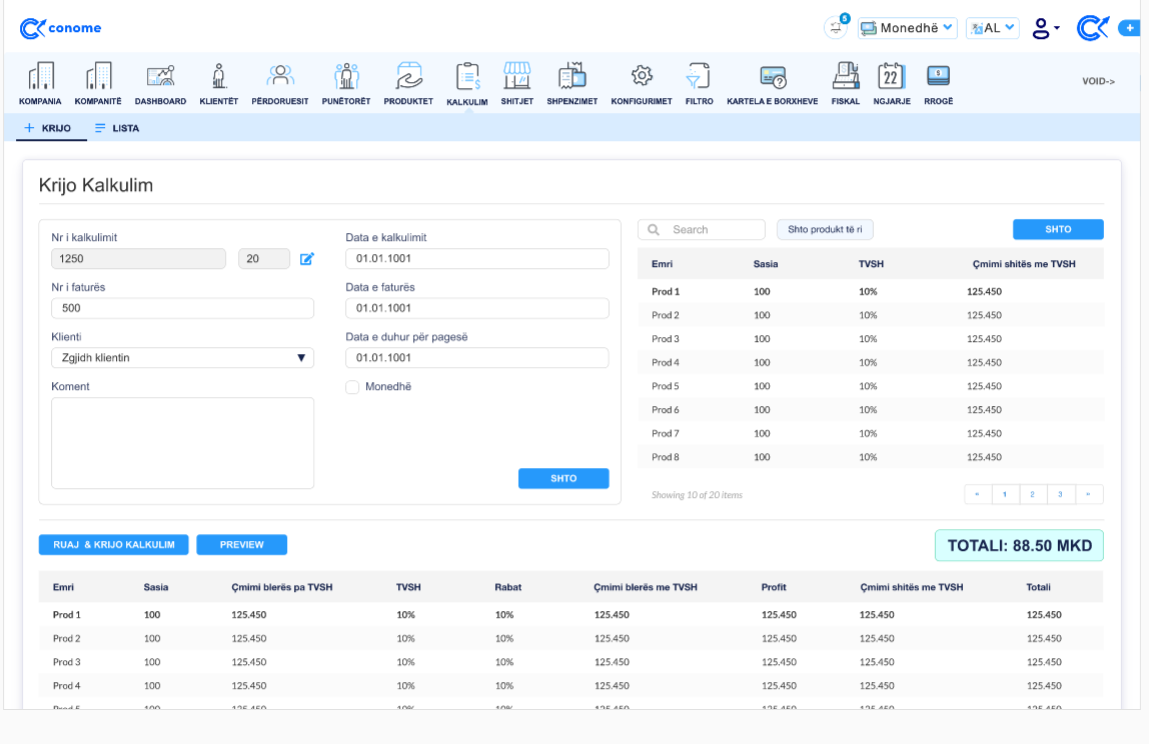Click the product Search field
The width and height of the screenshot is (1149, 744).
pos(702,230)
